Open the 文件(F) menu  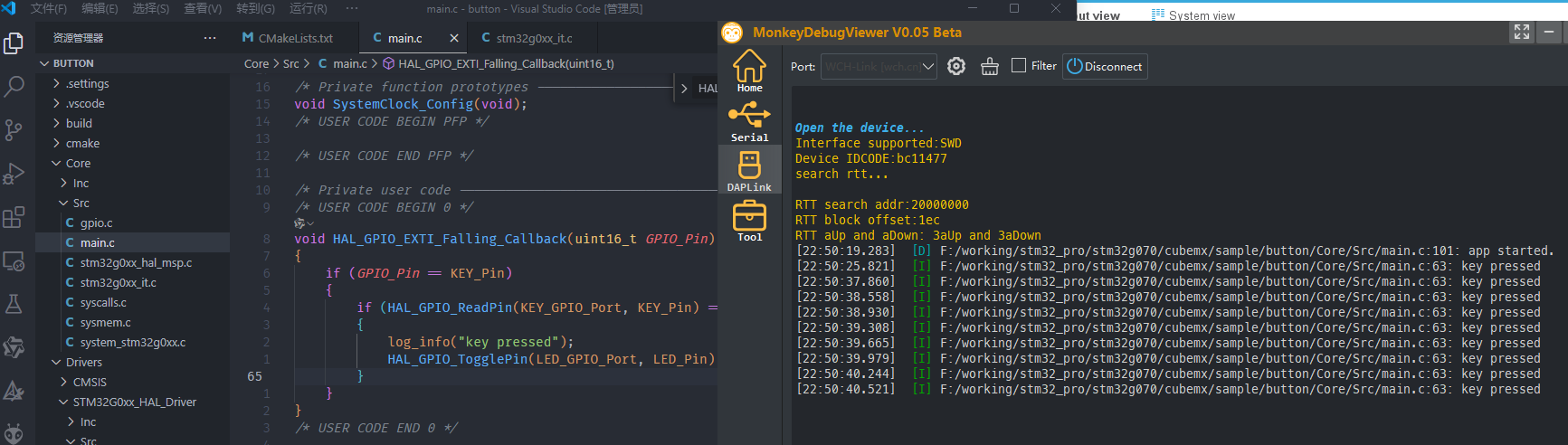(49, 8)
